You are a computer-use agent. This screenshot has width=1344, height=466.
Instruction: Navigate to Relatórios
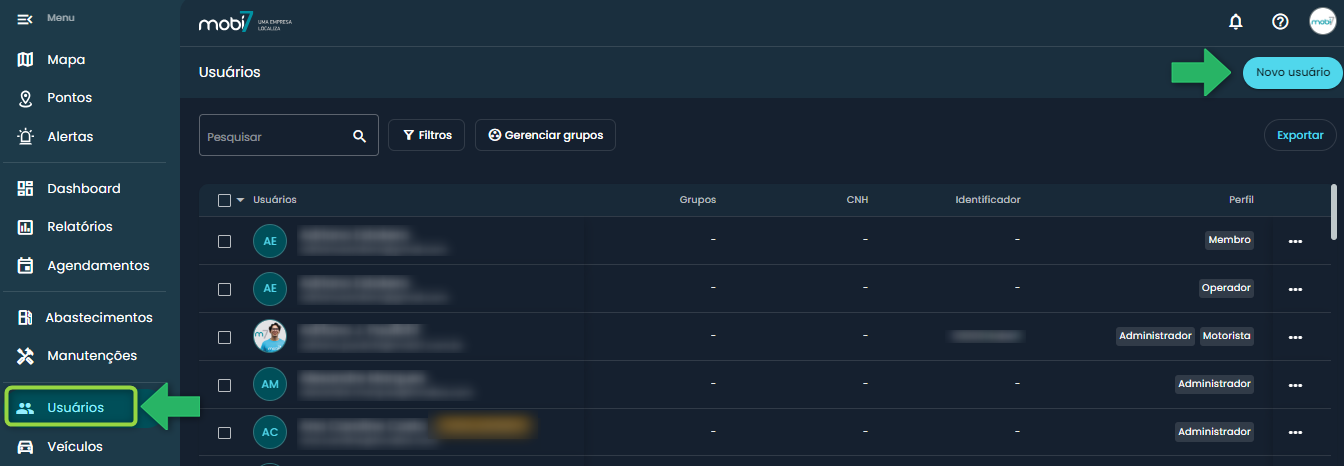pos(79,226)
